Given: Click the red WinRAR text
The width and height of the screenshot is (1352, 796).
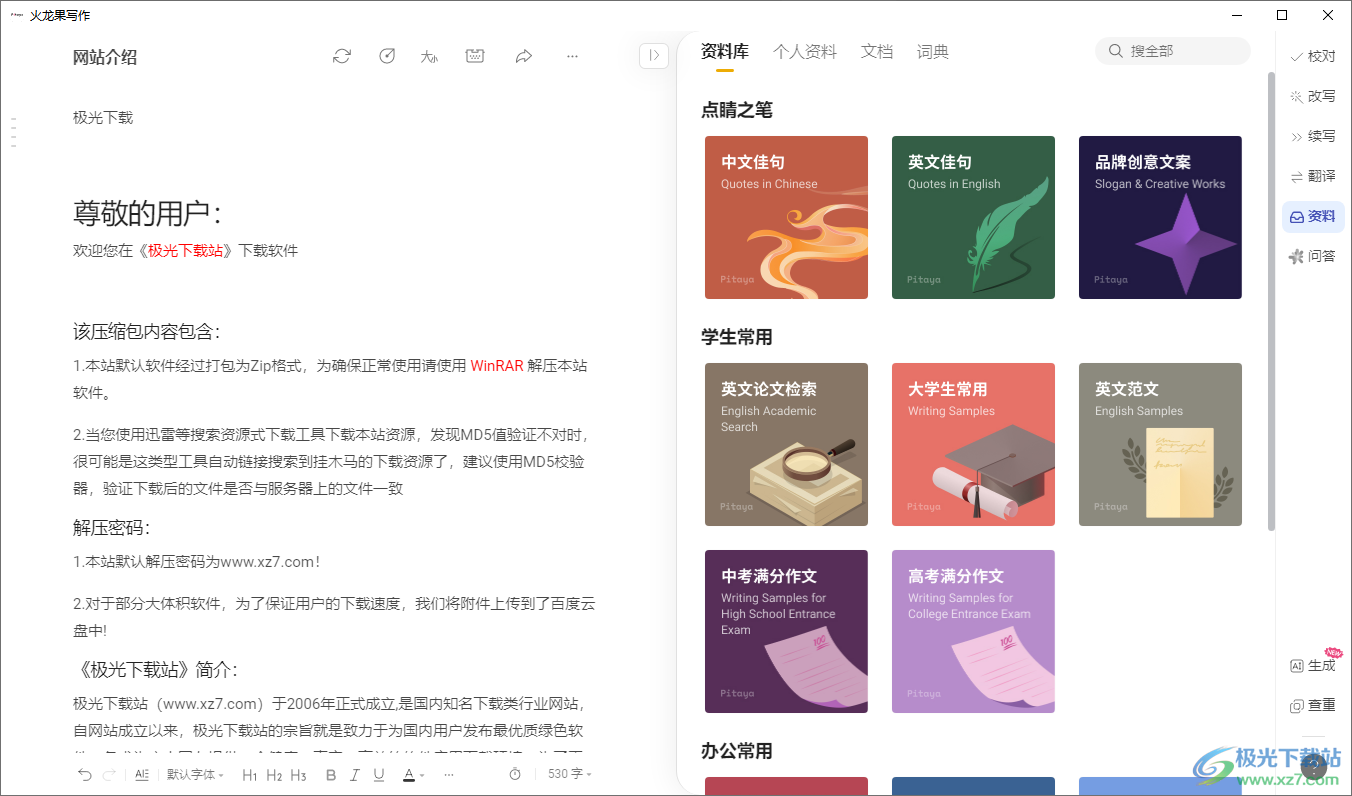Looking at the screenshot, I should [497, 366].
